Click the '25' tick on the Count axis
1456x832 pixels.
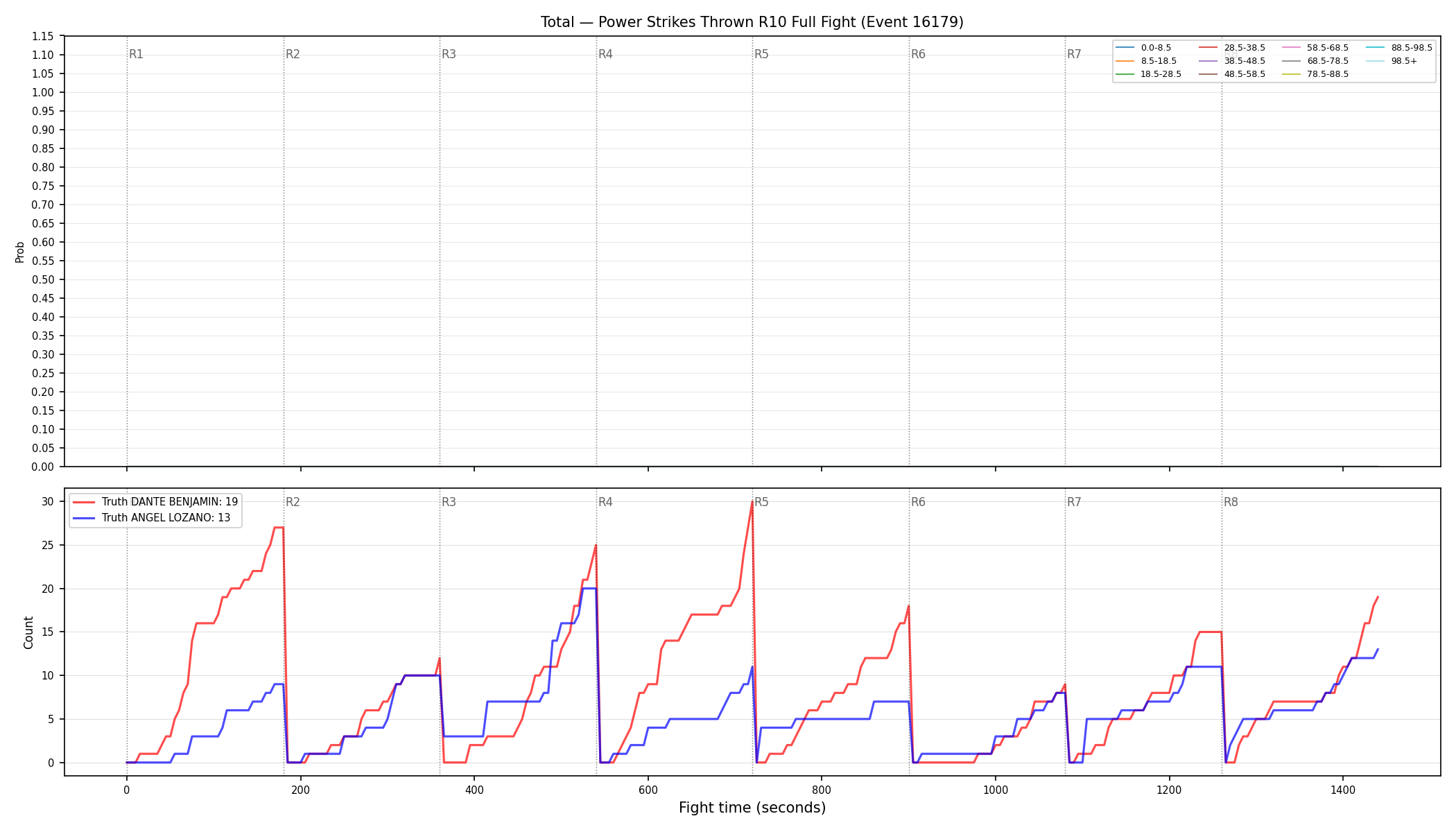[47, 546]
